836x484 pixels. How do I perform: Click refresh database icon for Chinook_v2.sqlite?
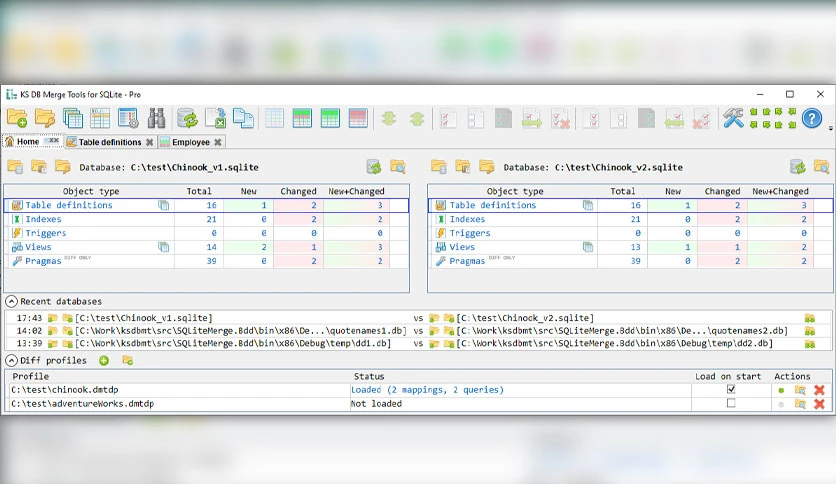(x=798, y=167)
